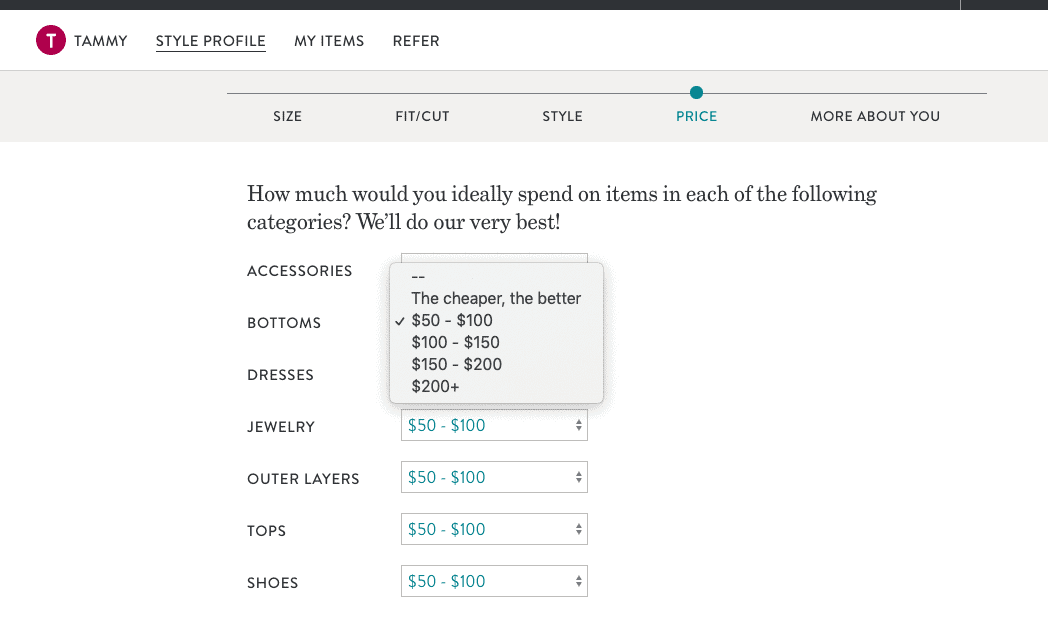Open the Tops price dropdown
This screenshot has width=1048, height=623.
(x=494, y=529)
